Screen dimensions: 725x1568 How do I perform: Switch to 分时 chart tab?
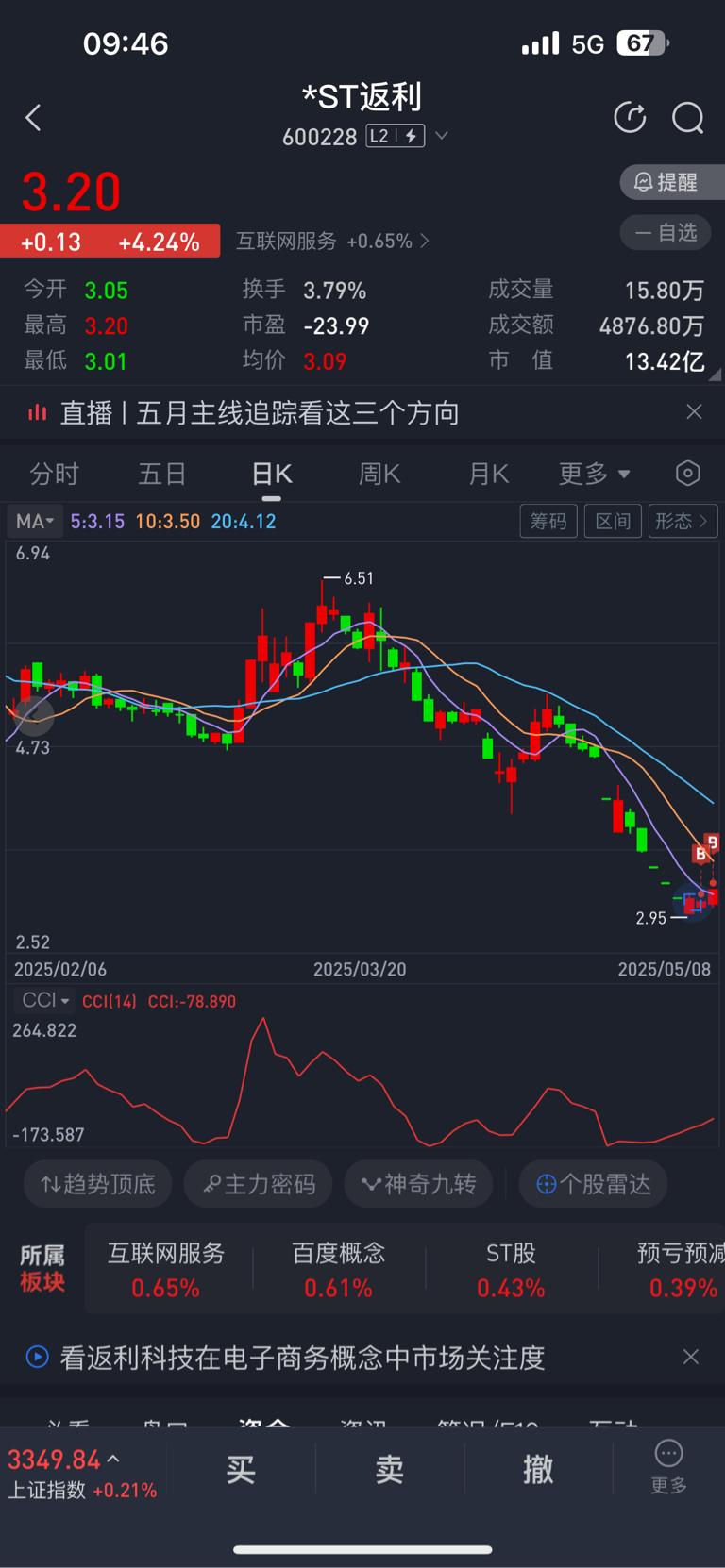point(54,474)
